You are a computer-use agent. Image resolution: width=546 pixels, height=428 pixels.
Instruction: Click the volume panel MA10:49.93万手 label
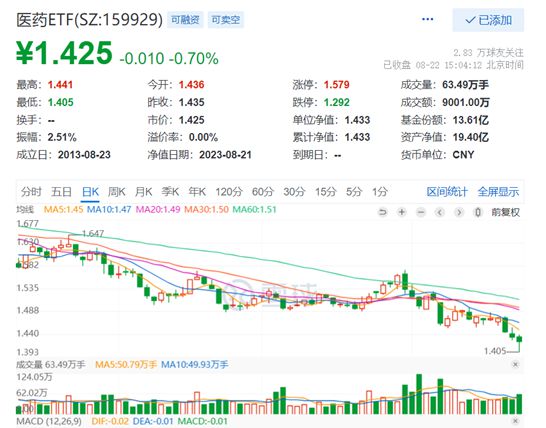pyautogui.click(x=195, y=365)
